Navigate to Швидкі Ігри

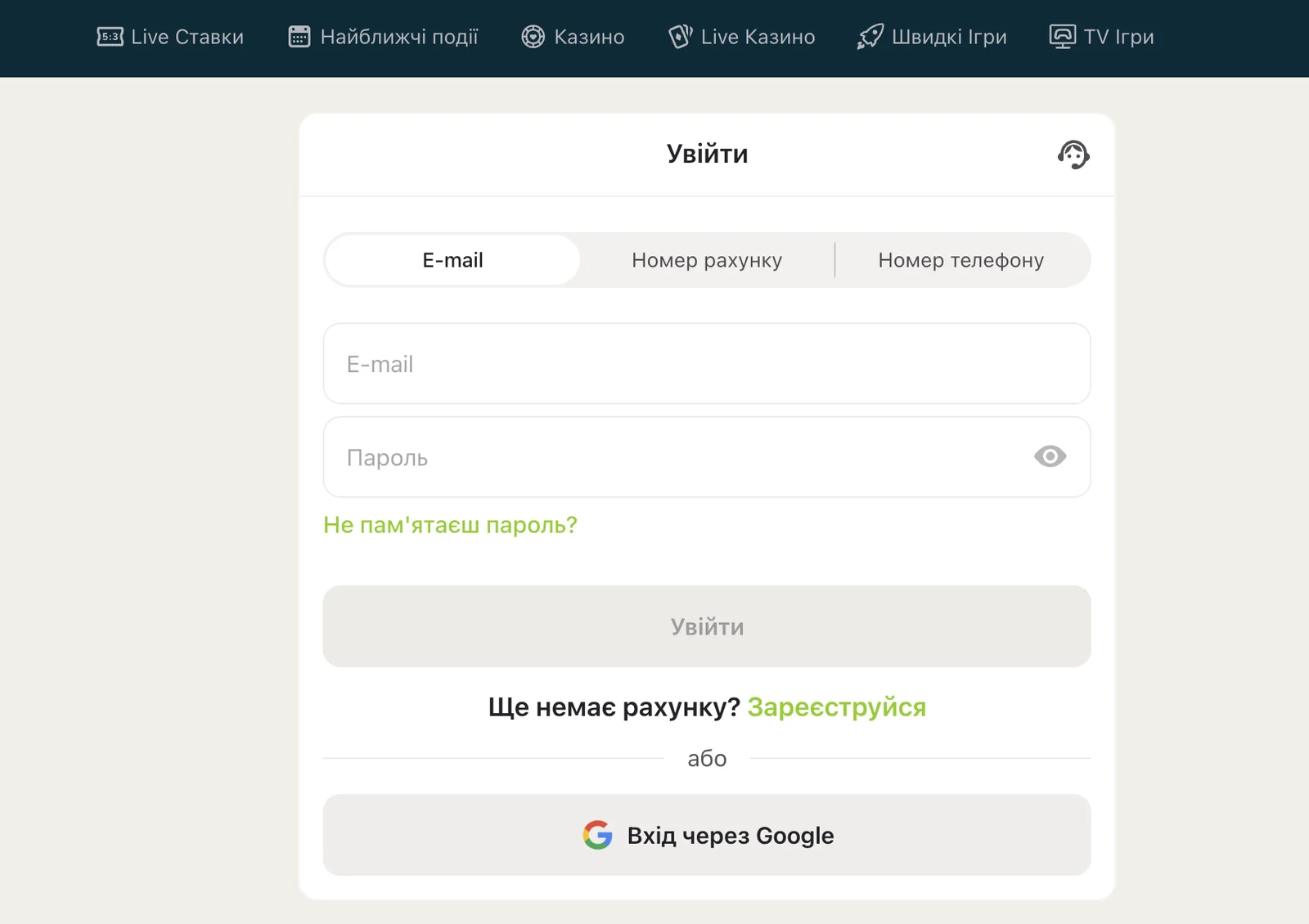coord(932,37)
